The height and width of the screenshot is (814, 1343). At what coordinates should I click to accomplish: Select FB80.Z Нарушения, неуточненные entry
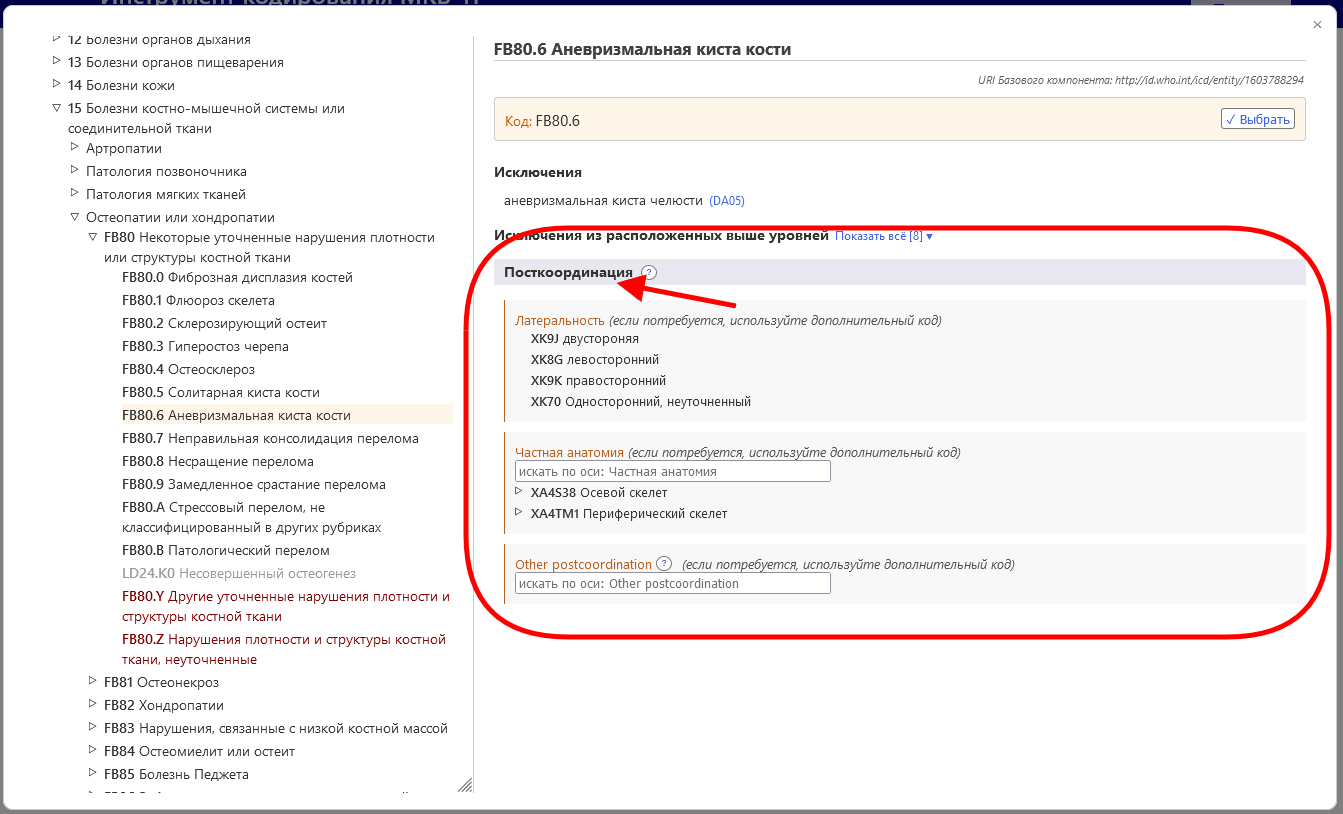tap(284, 649)
